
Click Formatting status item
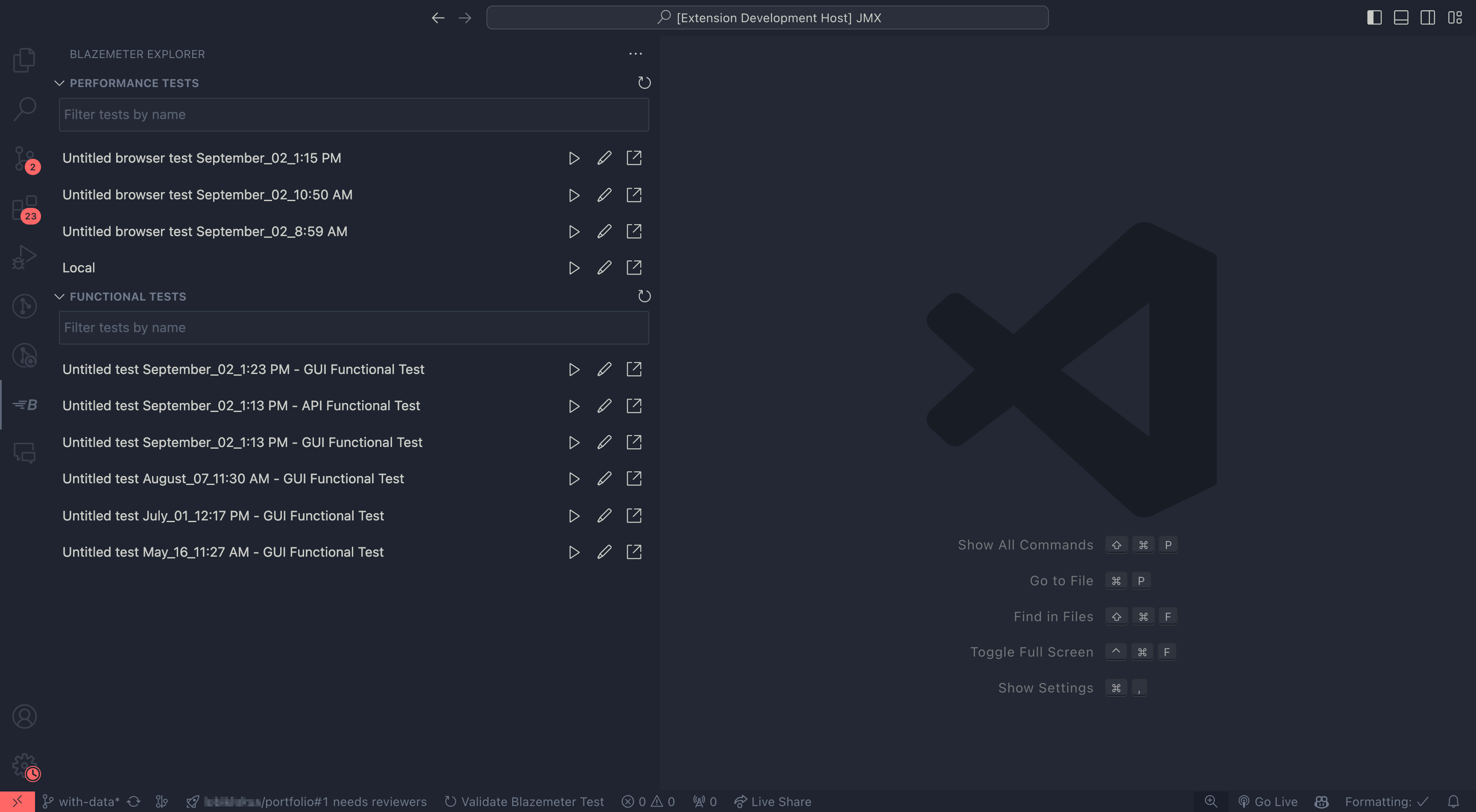[1387, 802]
